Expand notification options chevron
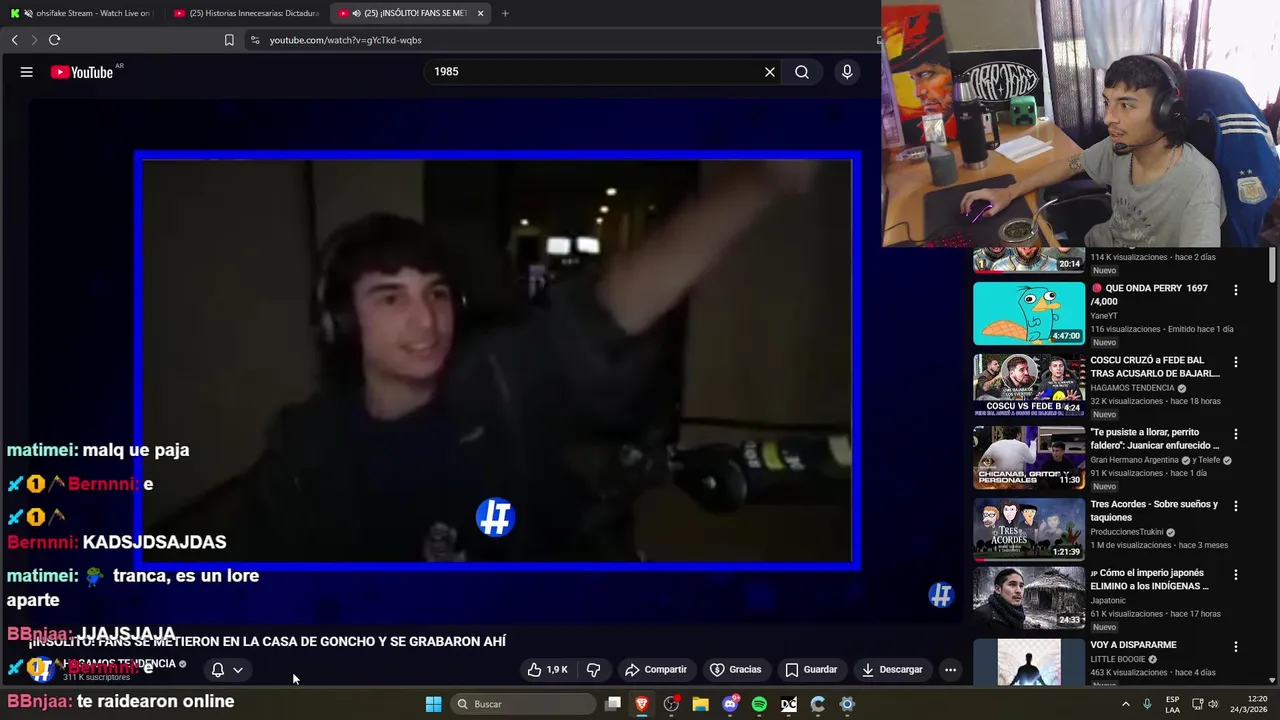Viewport: 1280px width, 720px height. click(238, 670)
